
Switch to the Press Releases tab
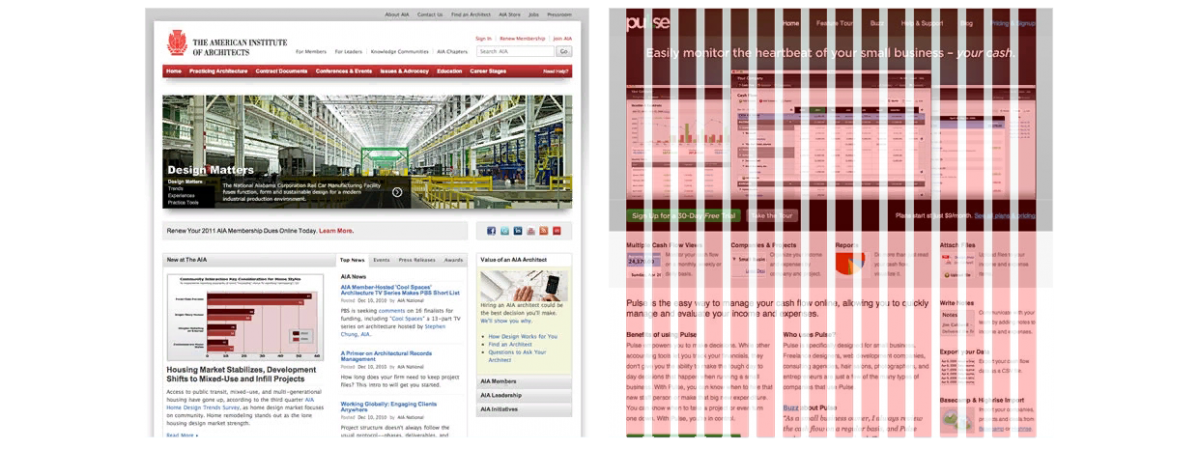(x=417, y=260)
